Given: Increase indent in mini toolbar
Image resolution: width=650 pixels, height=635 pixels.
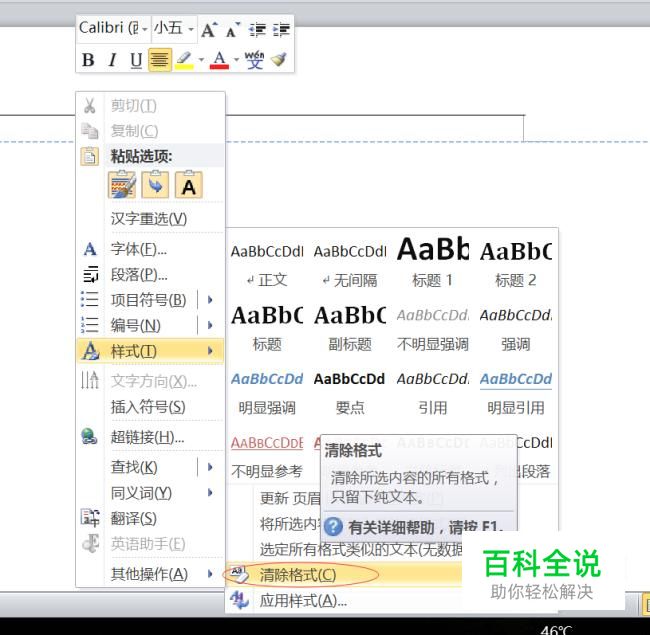Looking at the screenshot, I should click(281, 30).
